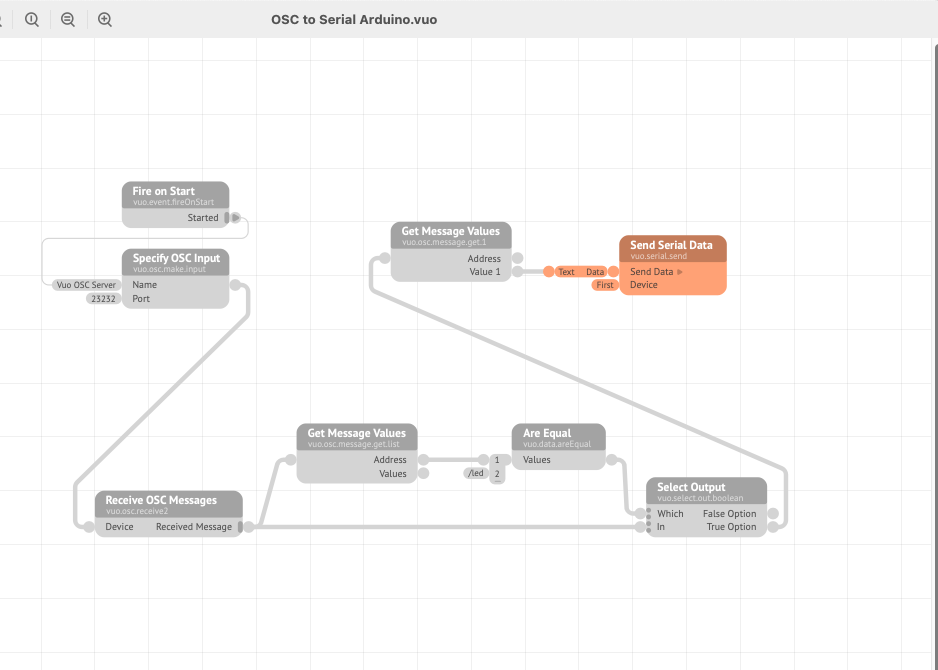Open the First device constant on Send Serial Data
The width and height of the screenshot is (938, 670).
coord(604,285)
